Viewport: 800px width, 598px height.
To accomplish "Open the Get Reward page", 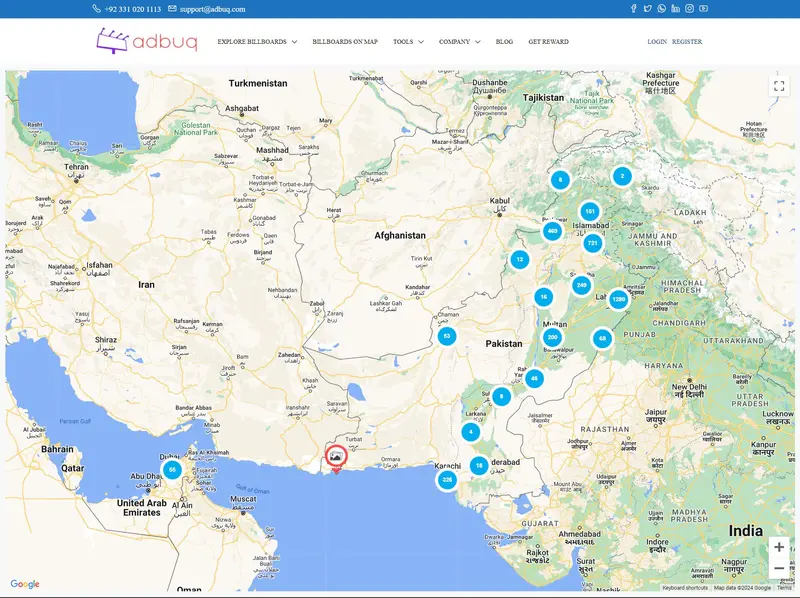I will click(548, 42).
